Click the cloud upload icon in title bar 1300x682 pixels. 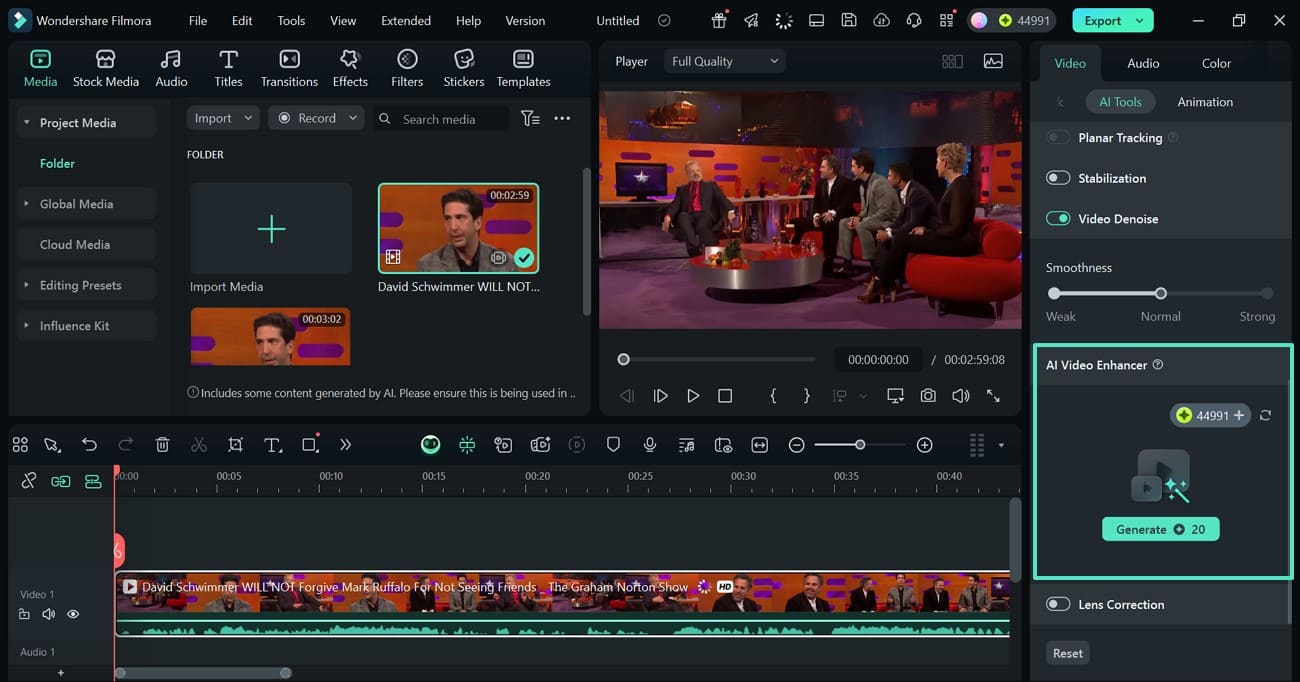pos(881,20)
